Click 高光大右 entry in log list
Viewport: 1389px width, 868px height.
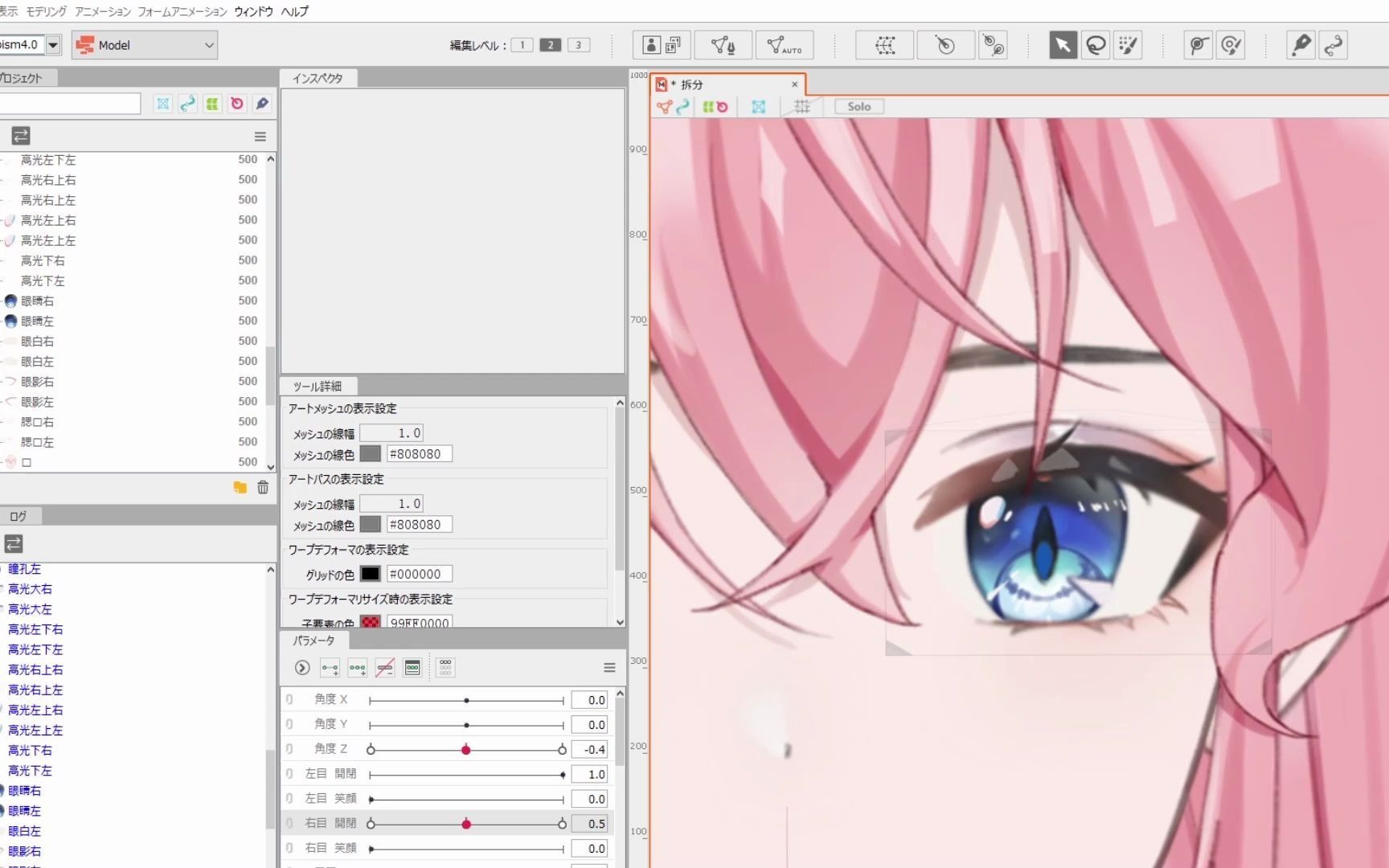[x=30, y=589]
